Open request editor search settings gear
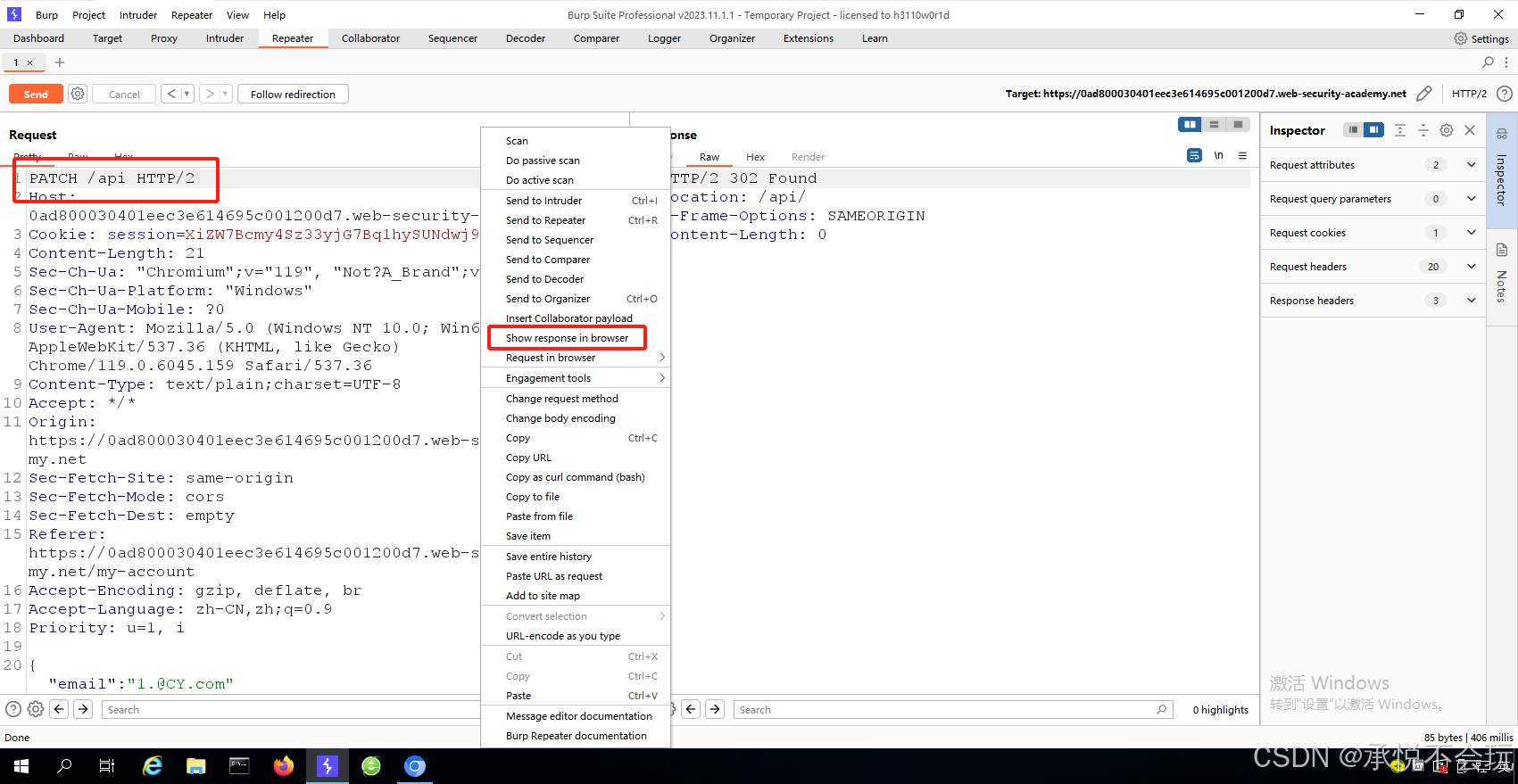The height and width of the screenshot is (784, 1518). (36, 709)
